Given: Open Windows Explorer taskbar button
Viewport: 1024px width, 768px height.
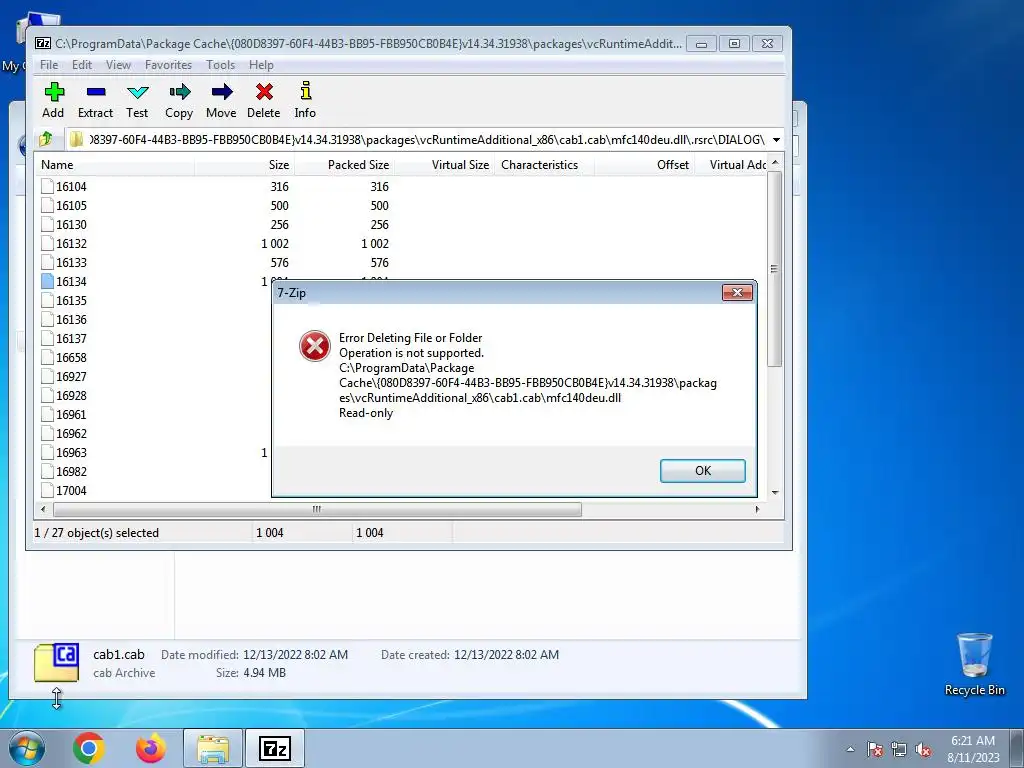Looking at the screenshot, I should point(213,748).
